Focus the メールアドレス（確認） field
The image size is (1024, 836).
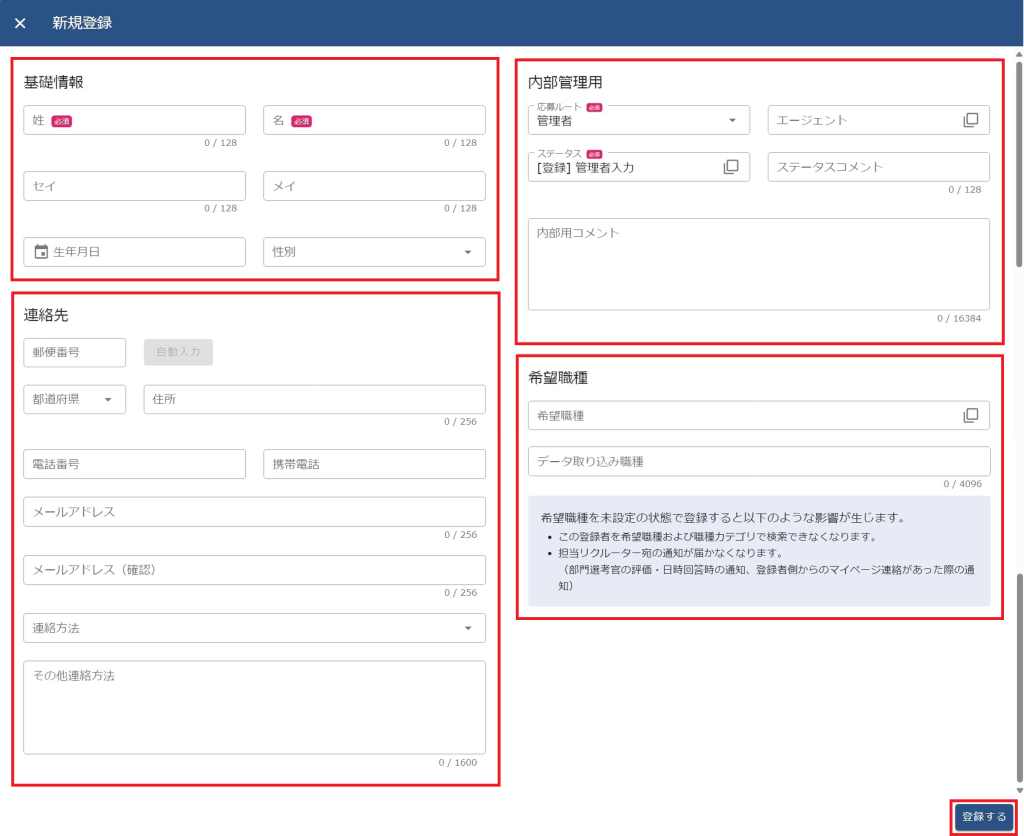tap(254, 570)
